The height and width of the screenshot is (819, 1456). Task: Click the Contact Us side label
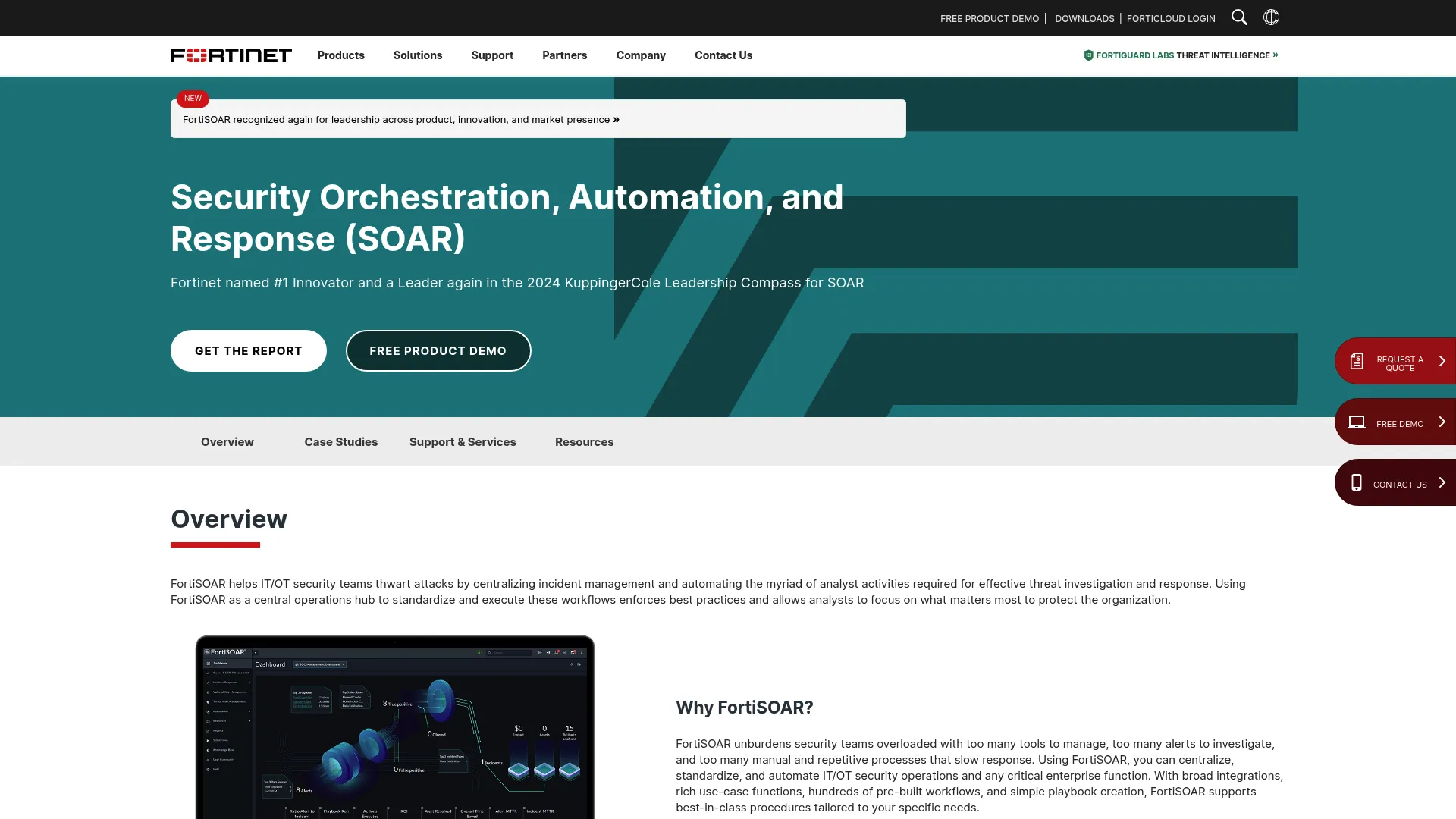click(x=1400, y=485)
